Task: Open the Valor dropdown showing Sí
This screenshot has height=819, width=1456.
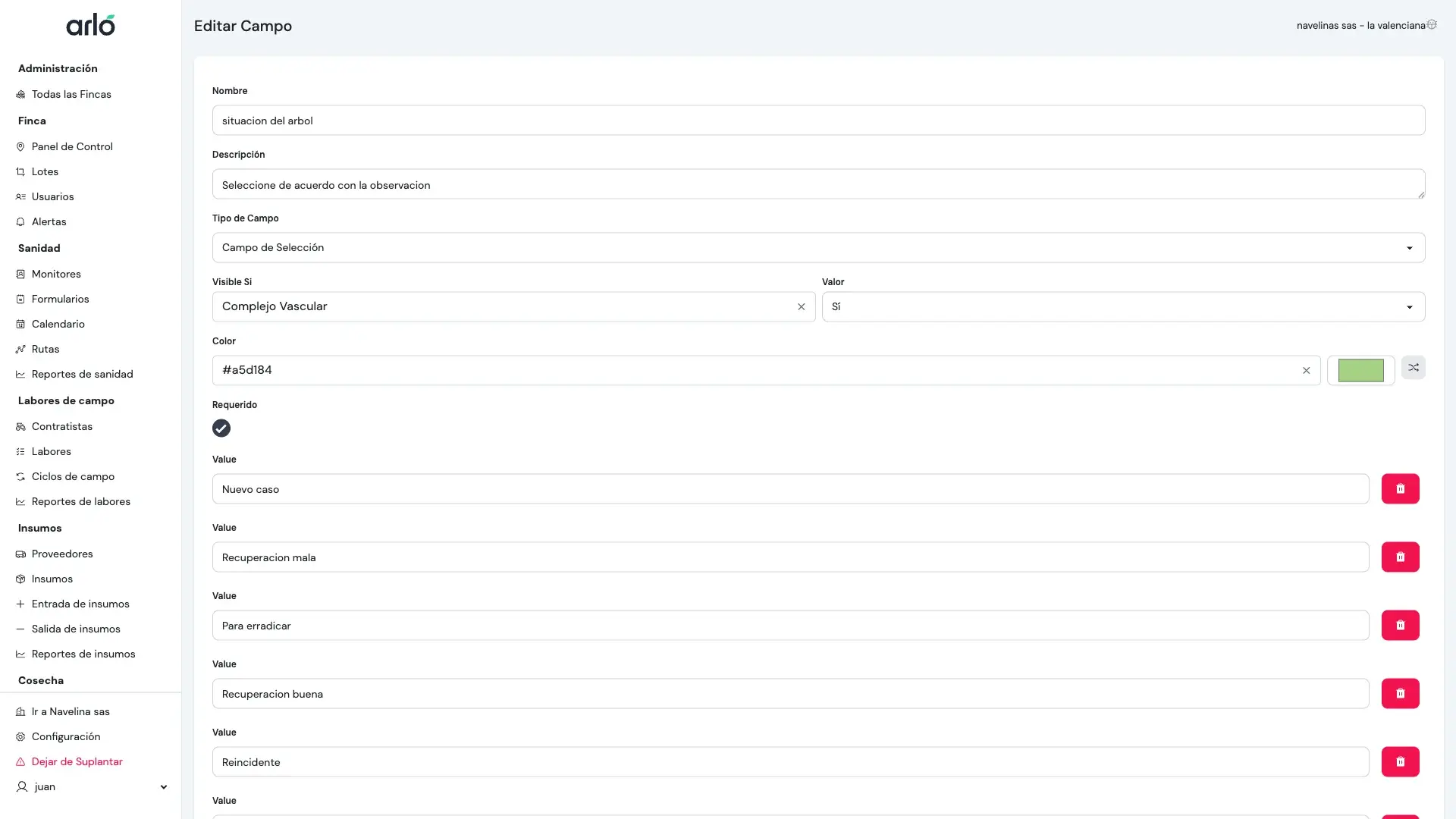Action: point(1122,307)
